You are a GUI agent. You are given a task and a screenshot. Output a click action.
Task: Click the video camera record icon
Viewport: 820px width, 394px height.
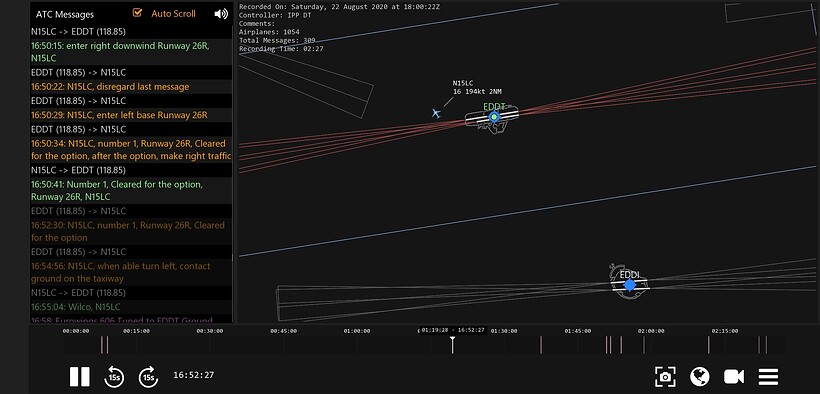(x=734, y=377)
